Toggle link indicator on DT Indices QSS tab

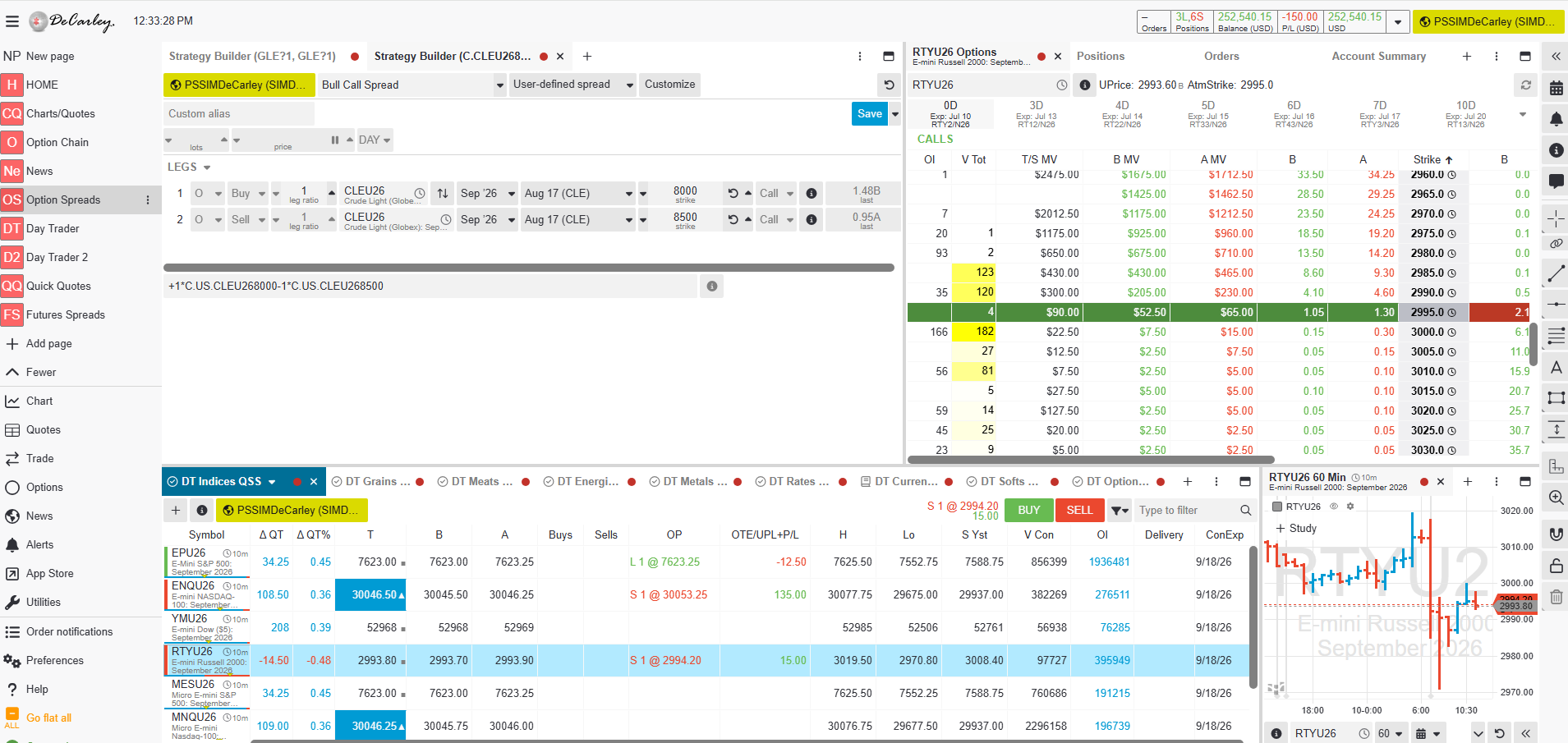(x=297, y=482)
